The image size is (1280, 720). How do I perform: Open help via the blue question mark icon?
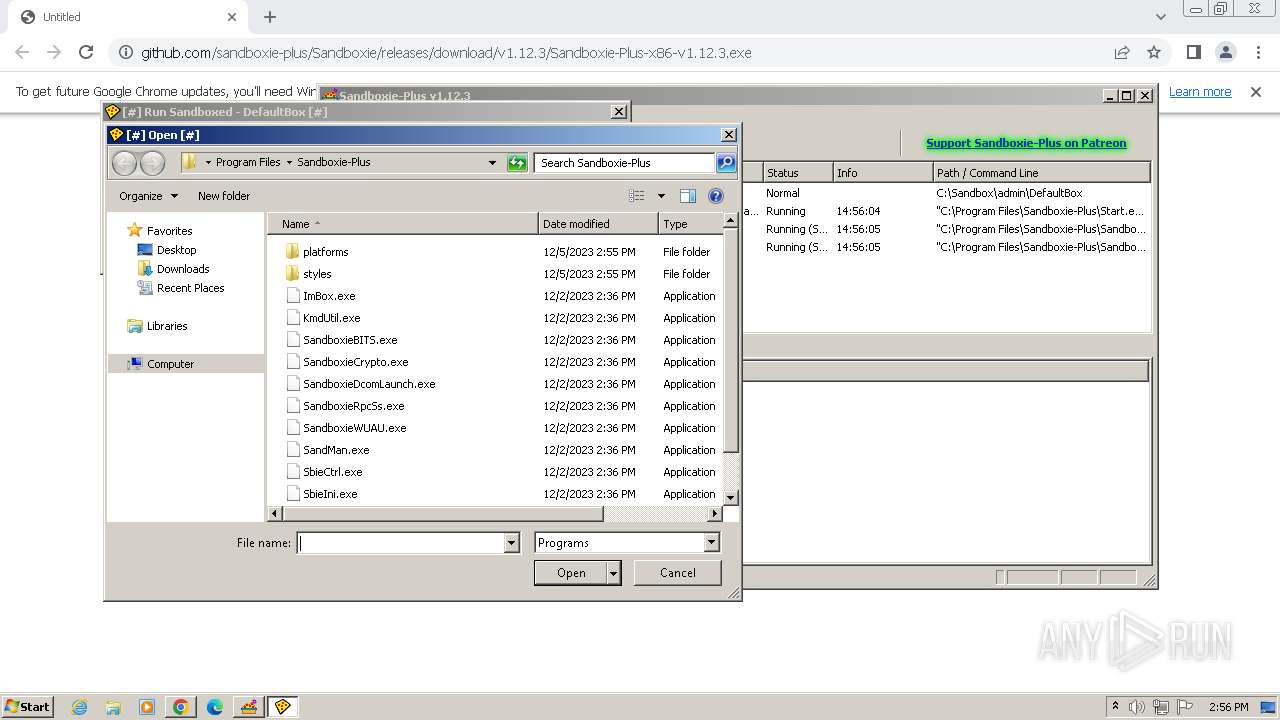tap(716, 196)
